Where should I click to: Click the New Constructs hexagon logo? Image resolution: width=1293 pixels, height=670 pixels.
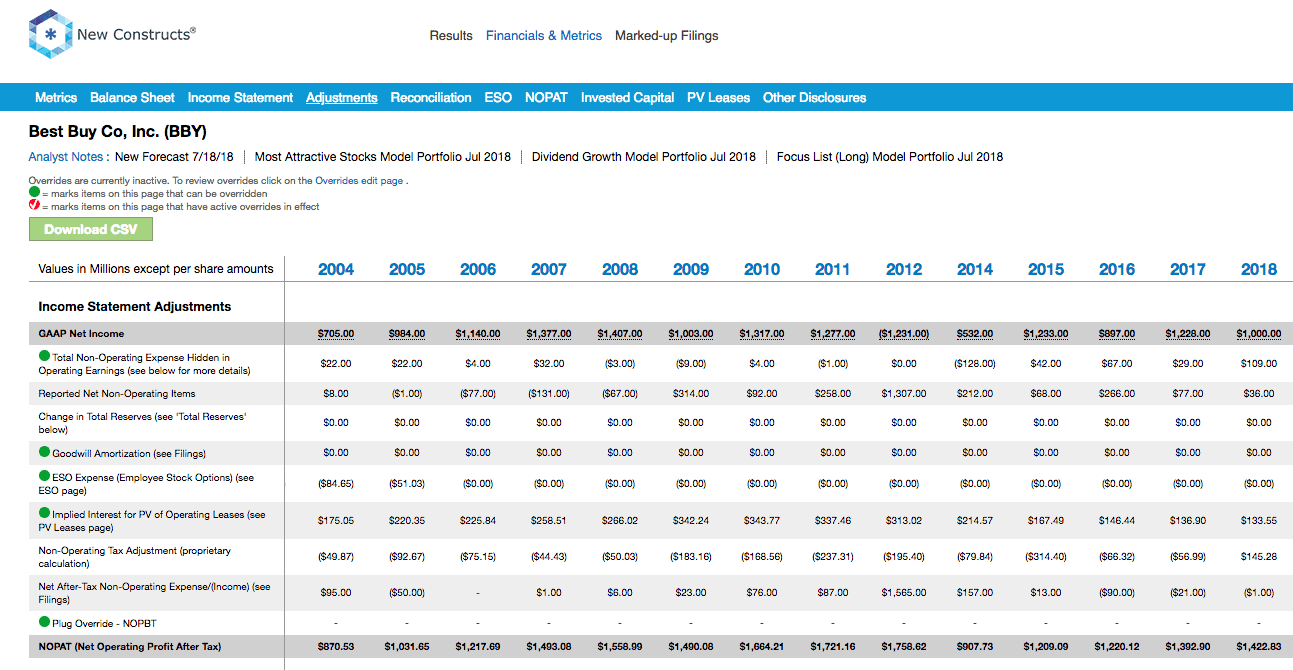[x=50, y=35]
